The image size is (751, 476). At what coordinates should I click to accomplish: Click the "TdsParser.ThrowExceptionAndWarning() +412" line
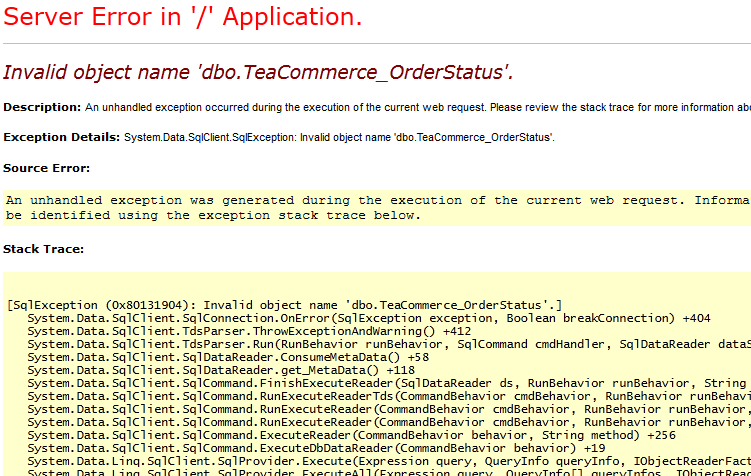(249, 331)
